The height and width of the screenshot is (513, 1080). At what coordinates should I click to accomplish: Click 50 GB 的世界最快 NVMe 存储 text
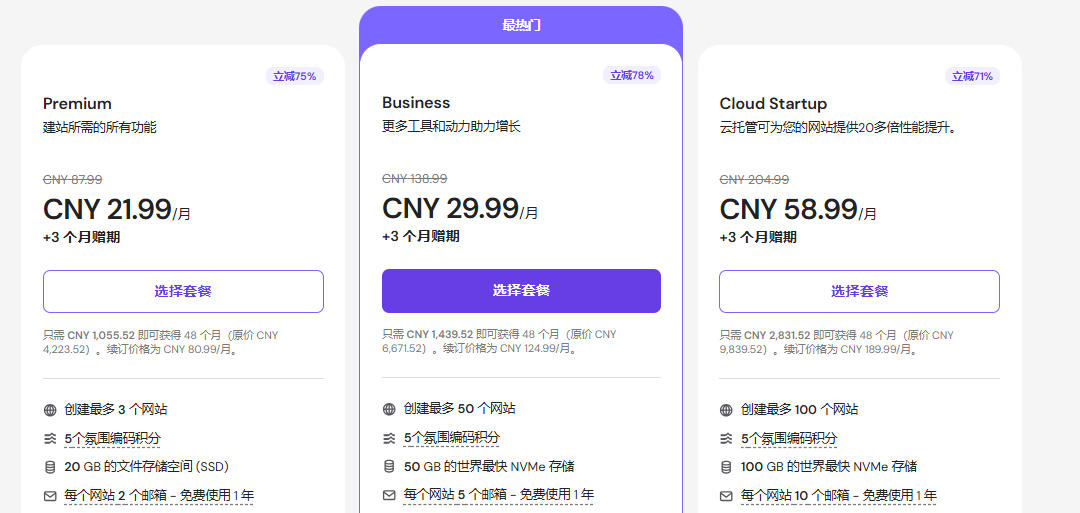click(489, 467)
